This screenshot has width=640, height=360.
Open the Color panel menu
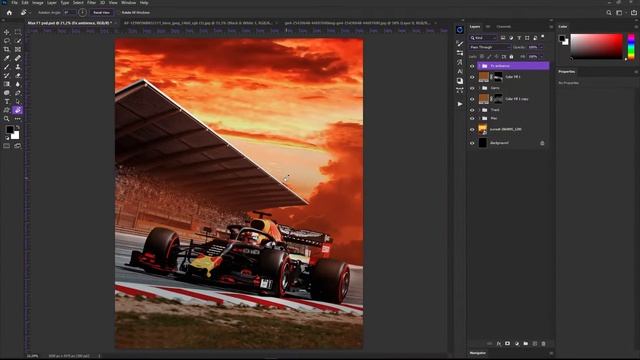tap(636, 27)
